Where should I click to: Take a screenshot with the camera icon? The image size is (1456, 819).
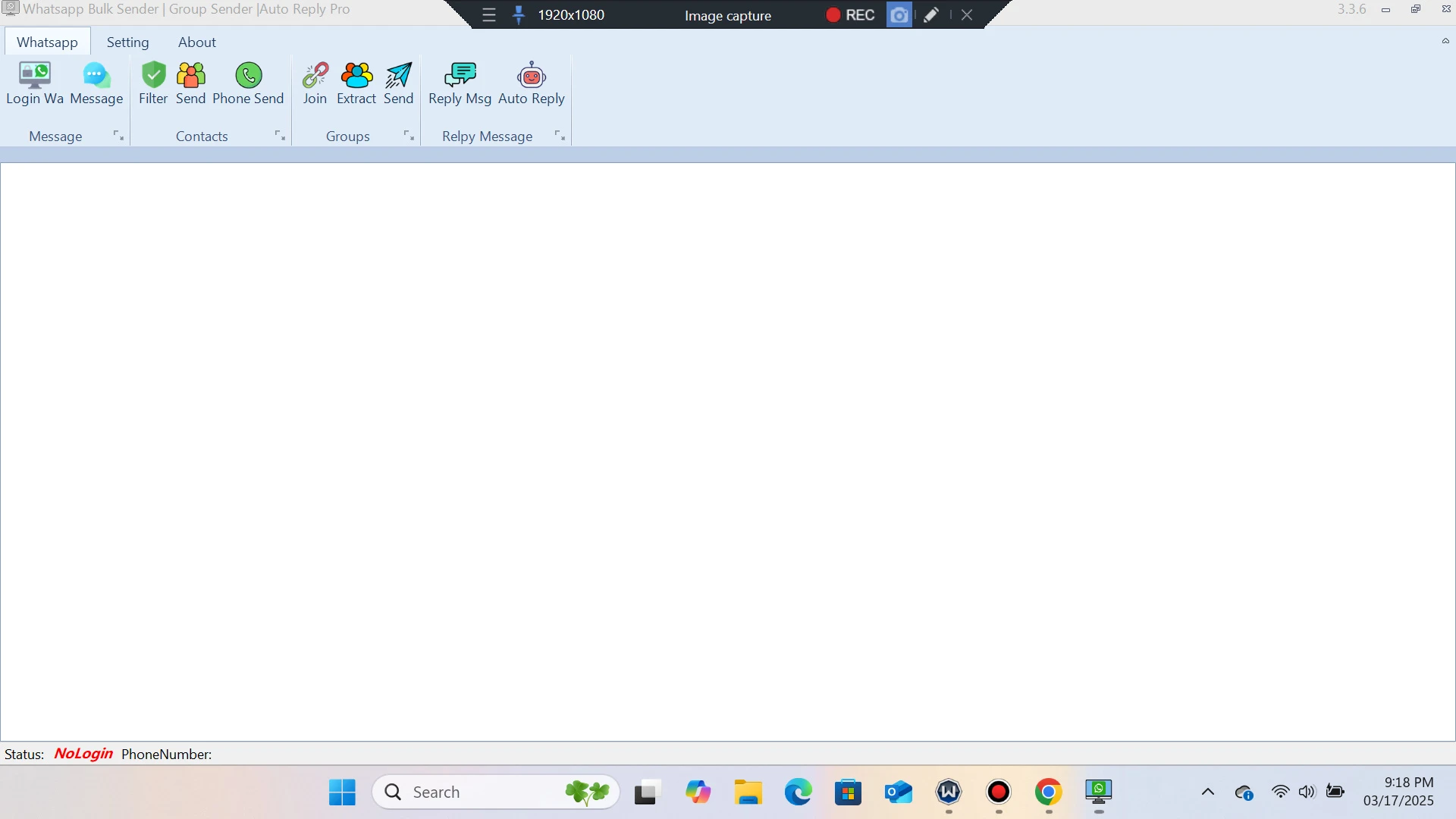pos(899,15)
